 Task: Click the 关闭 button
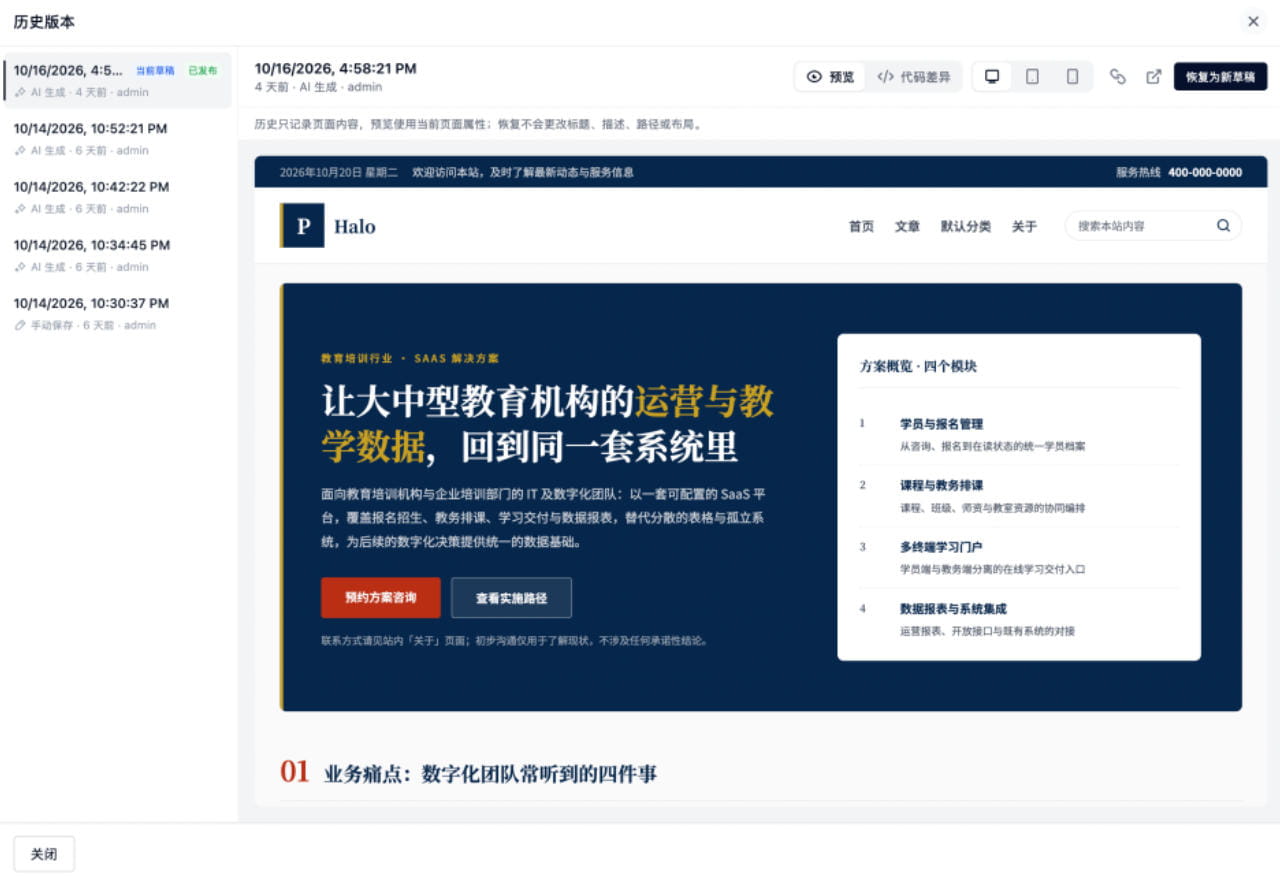[44, 854]
